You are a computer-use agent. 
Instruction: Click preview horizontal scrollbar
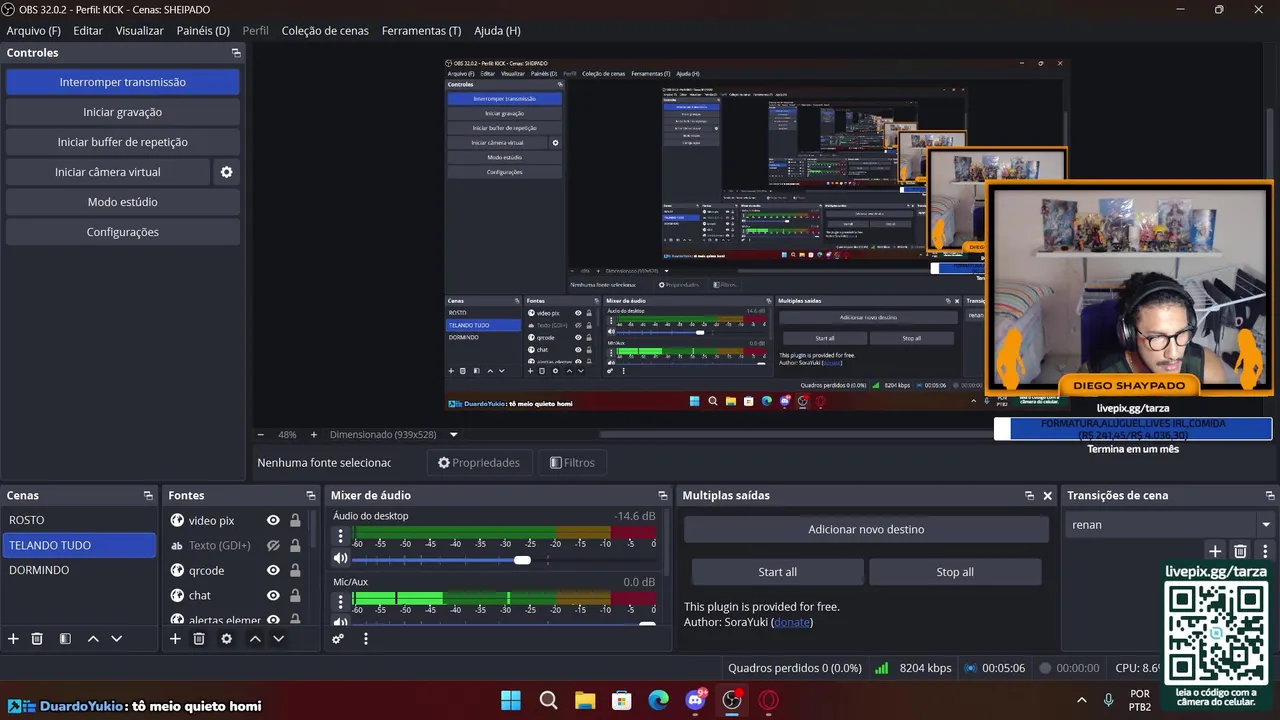(797, 435)
